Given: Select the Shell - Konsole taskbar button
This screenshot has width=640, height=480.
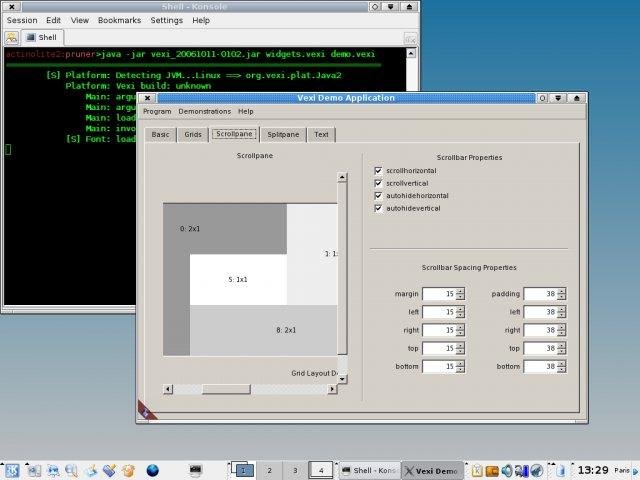Looking at the screenshot, I should 369,470.
